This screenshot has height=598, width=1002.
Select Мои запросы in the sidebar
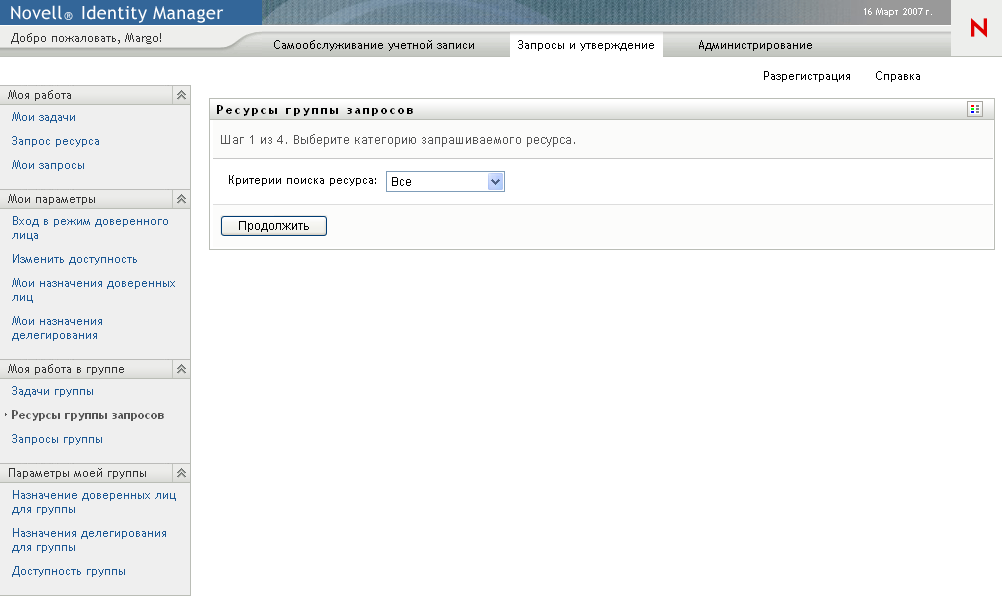47,165
